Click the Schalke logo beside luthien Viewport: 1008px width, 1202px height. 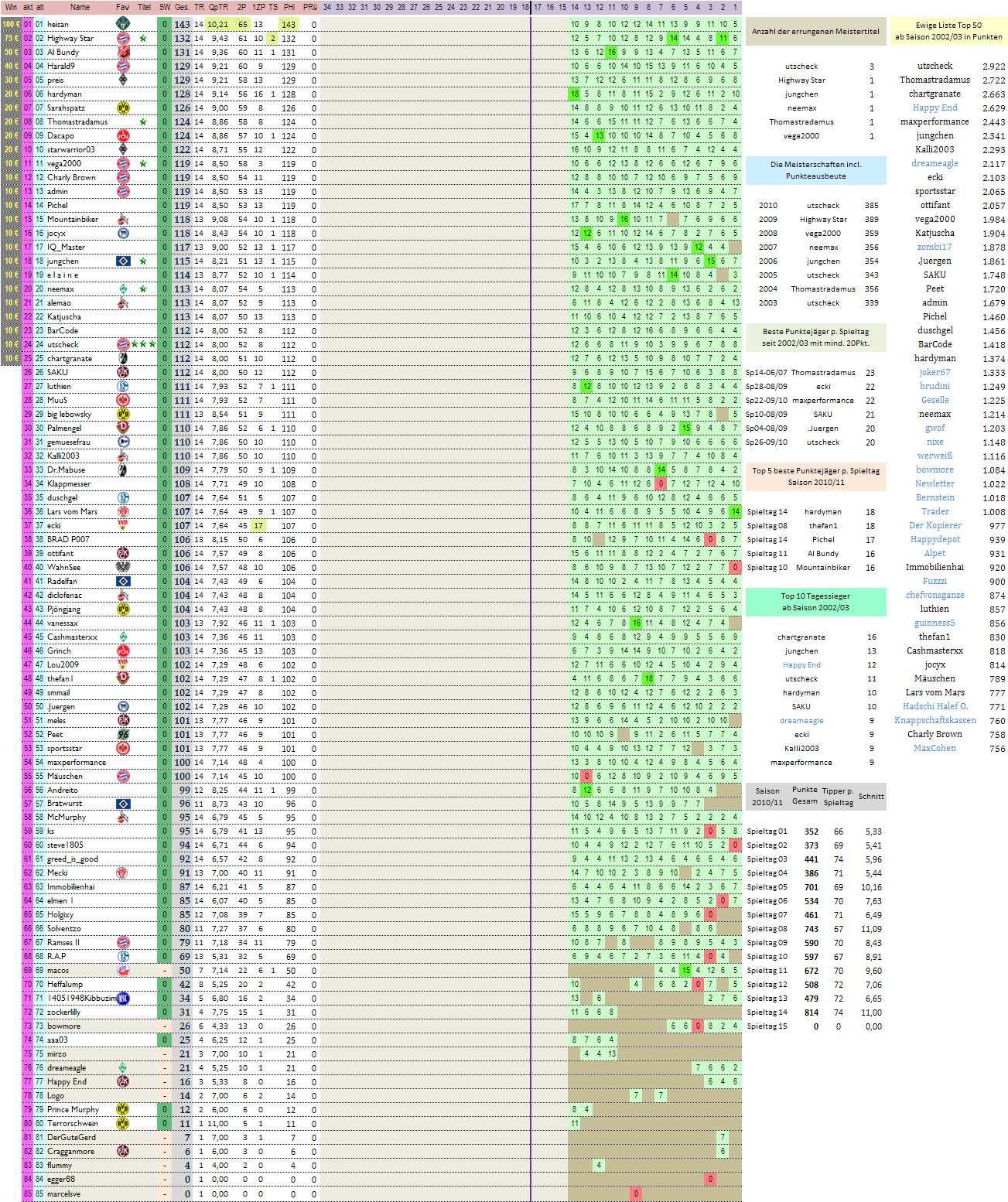(x=122, y=387)
